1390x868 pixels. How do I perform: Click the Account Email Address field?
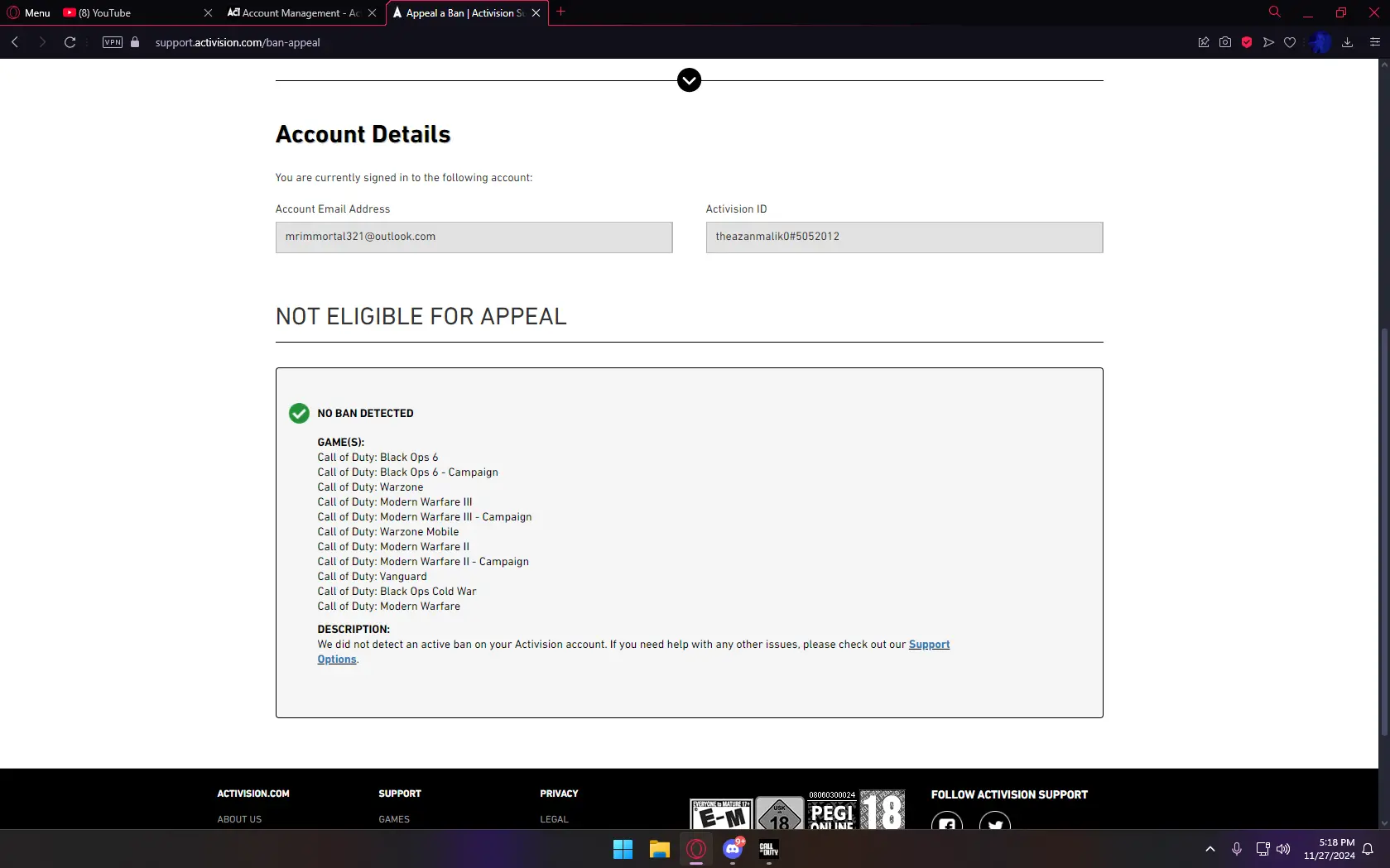[474, 237]
